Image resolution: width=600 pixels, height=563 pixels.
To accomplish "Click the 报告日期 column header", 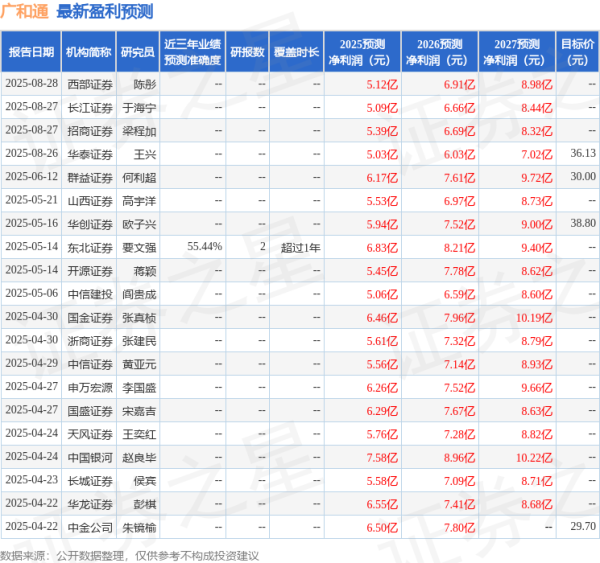I will pyautogui.click(x=31, y=52).
